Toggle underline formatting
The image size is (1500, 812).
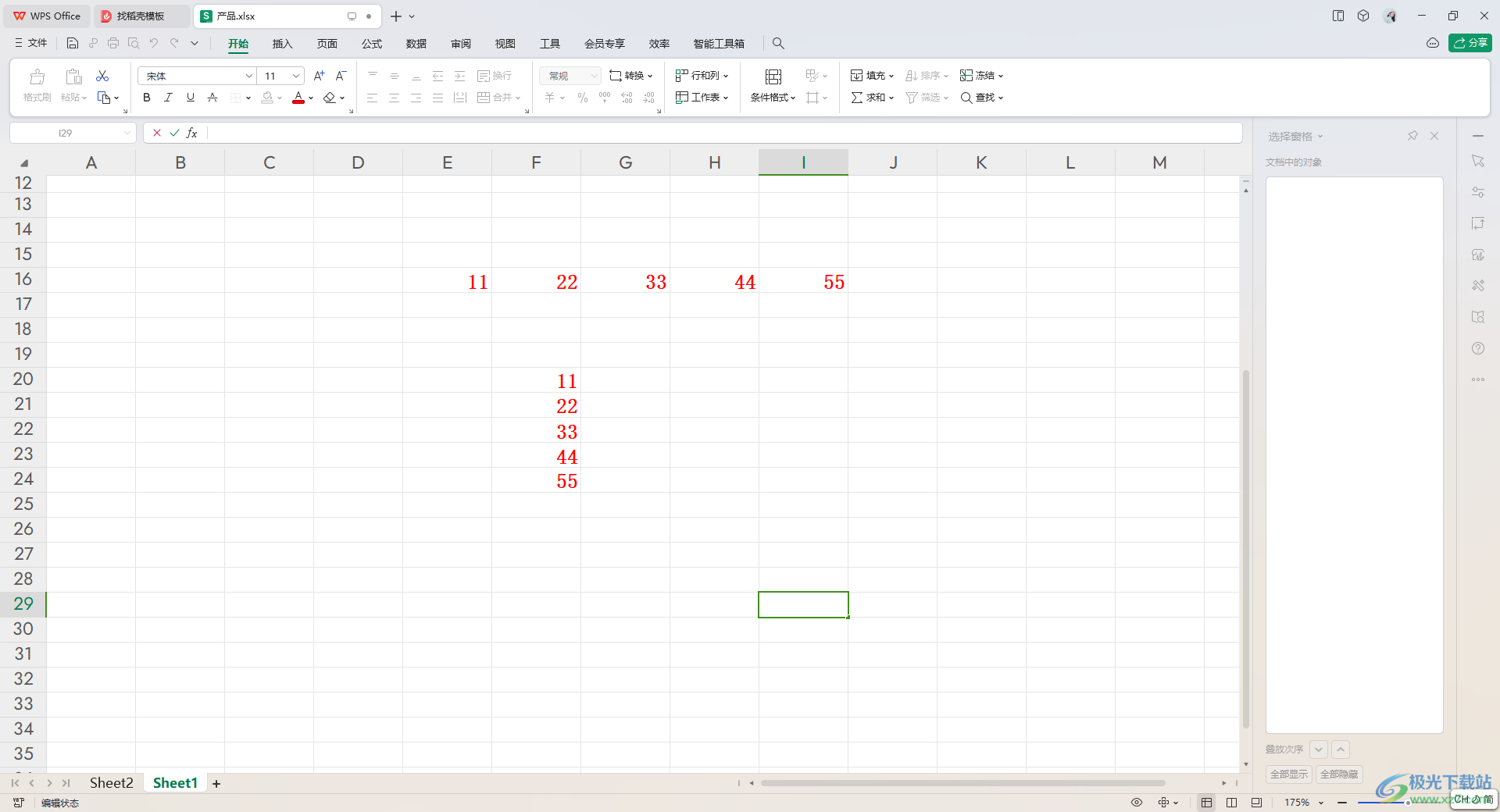coord(190,98)
